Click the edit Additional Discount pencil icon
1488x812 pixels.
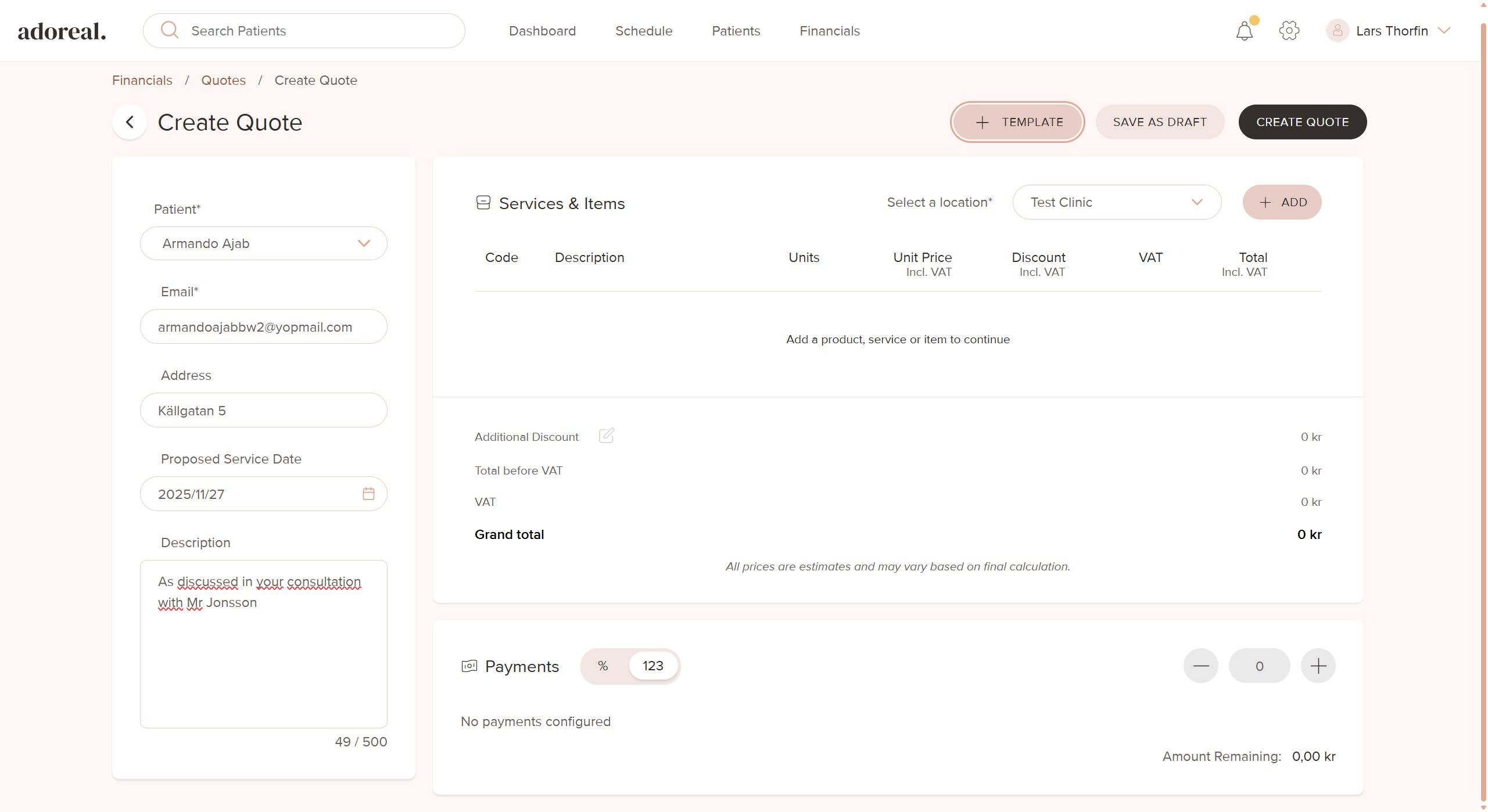[606, 436]
